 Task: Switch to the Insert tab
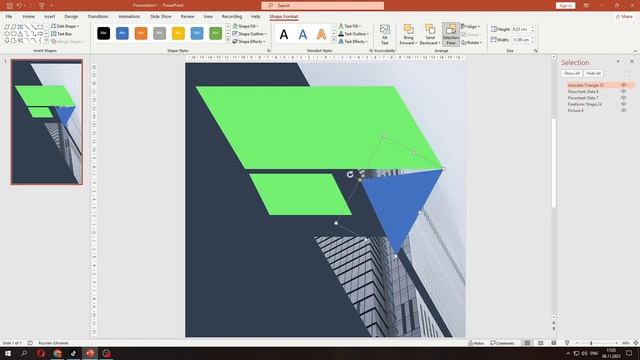pyautogui.click(x=50, y=16)
